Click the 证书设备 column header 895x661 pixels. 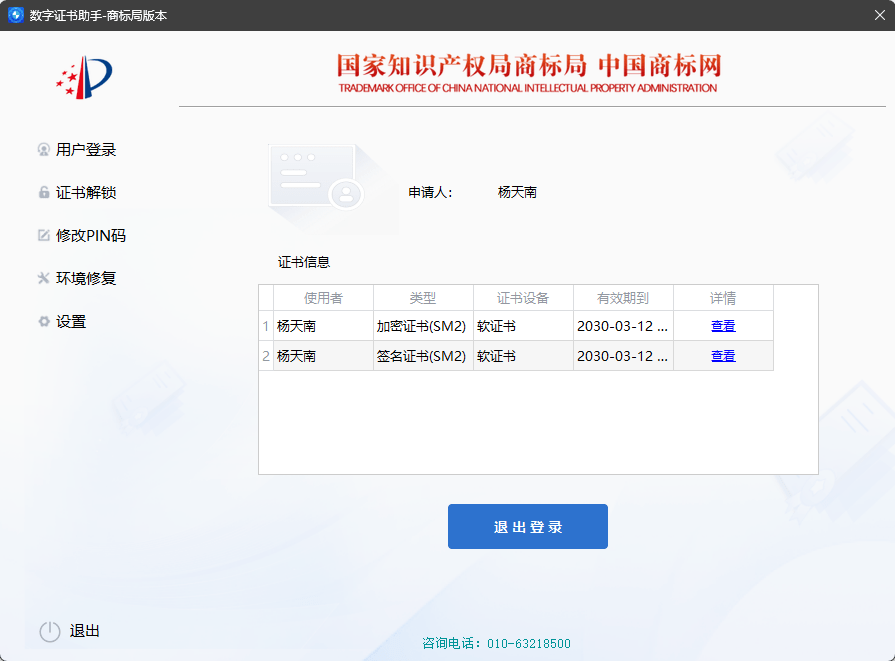pos(523,298)
